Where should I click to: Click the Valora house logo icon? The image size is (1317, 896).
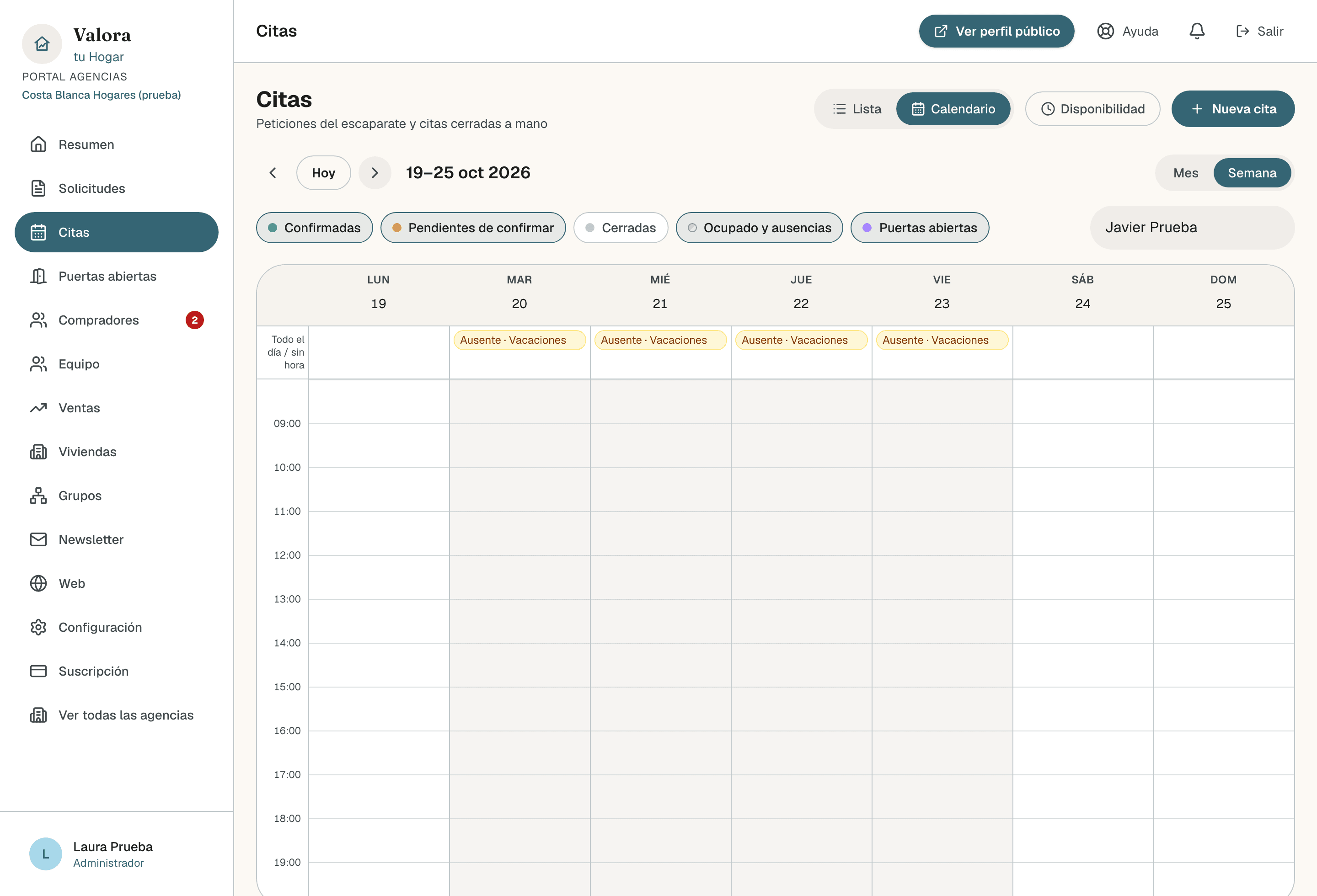pos(41,43)
